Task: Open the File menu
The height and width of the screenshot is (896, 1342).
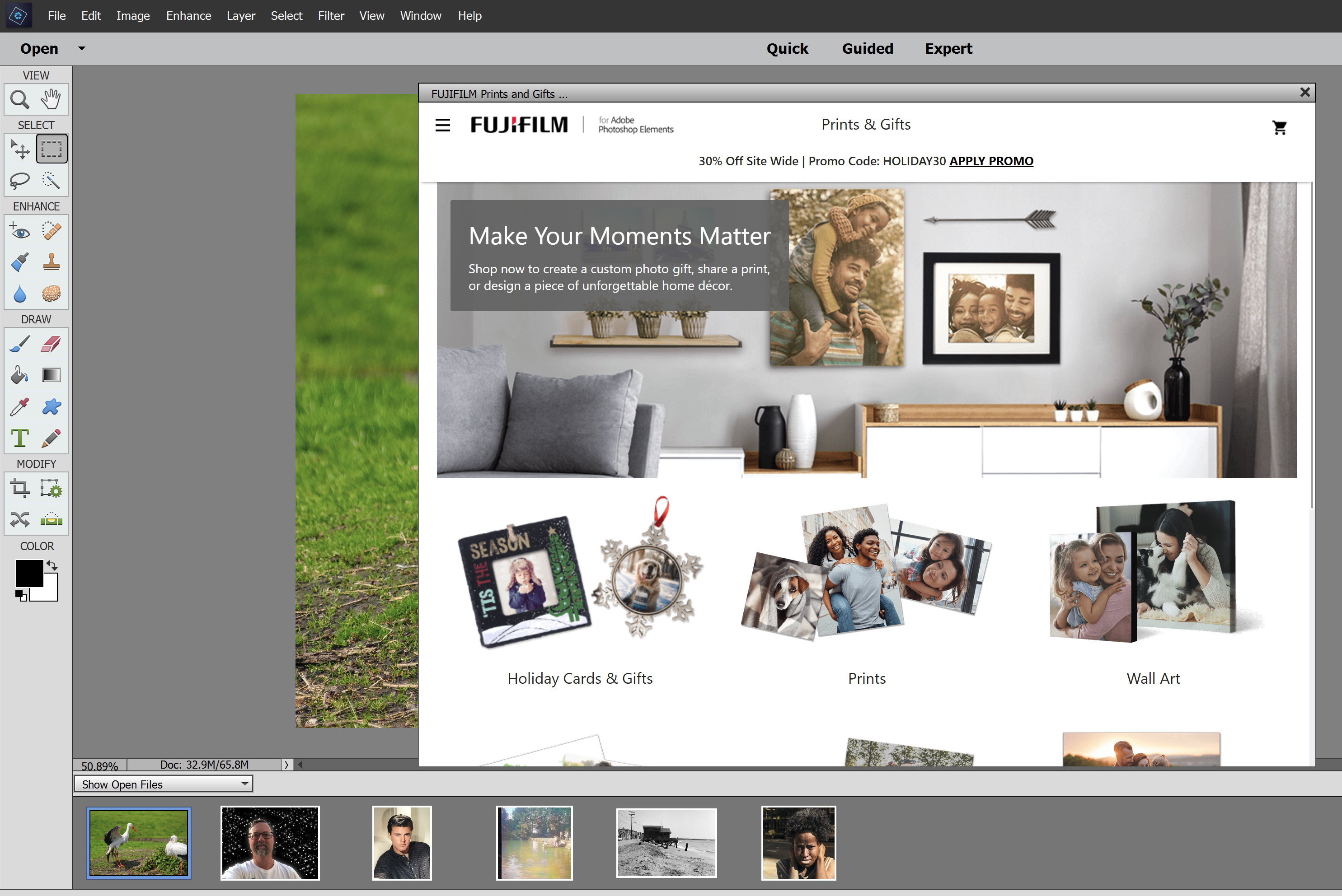Action: pyautogui.click(x=56, y=15)
